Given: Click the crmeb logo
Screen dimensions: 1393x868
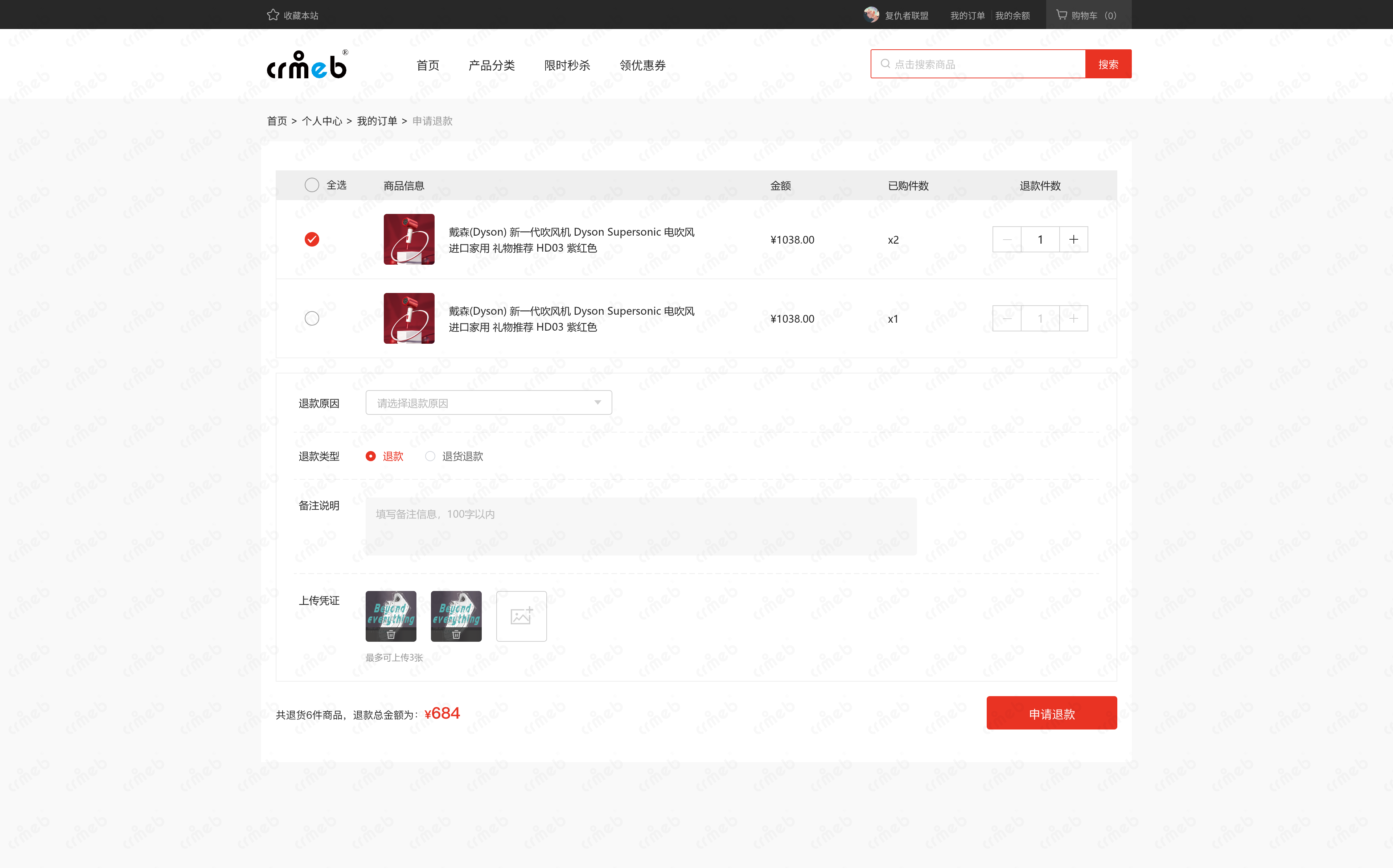Looking at the screenshot, I should pos(307,65).
